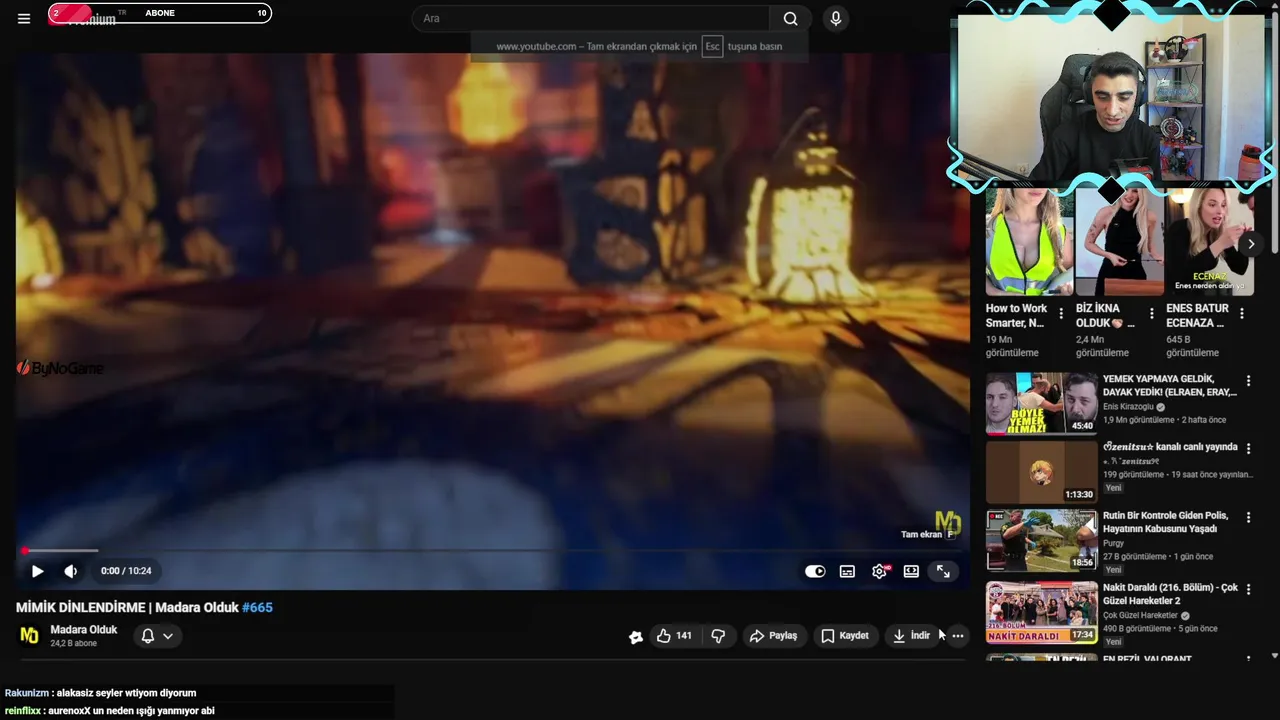Open options for Nakit Daraldı video
Viewport: 1280px width, 720px height.
1248,589
